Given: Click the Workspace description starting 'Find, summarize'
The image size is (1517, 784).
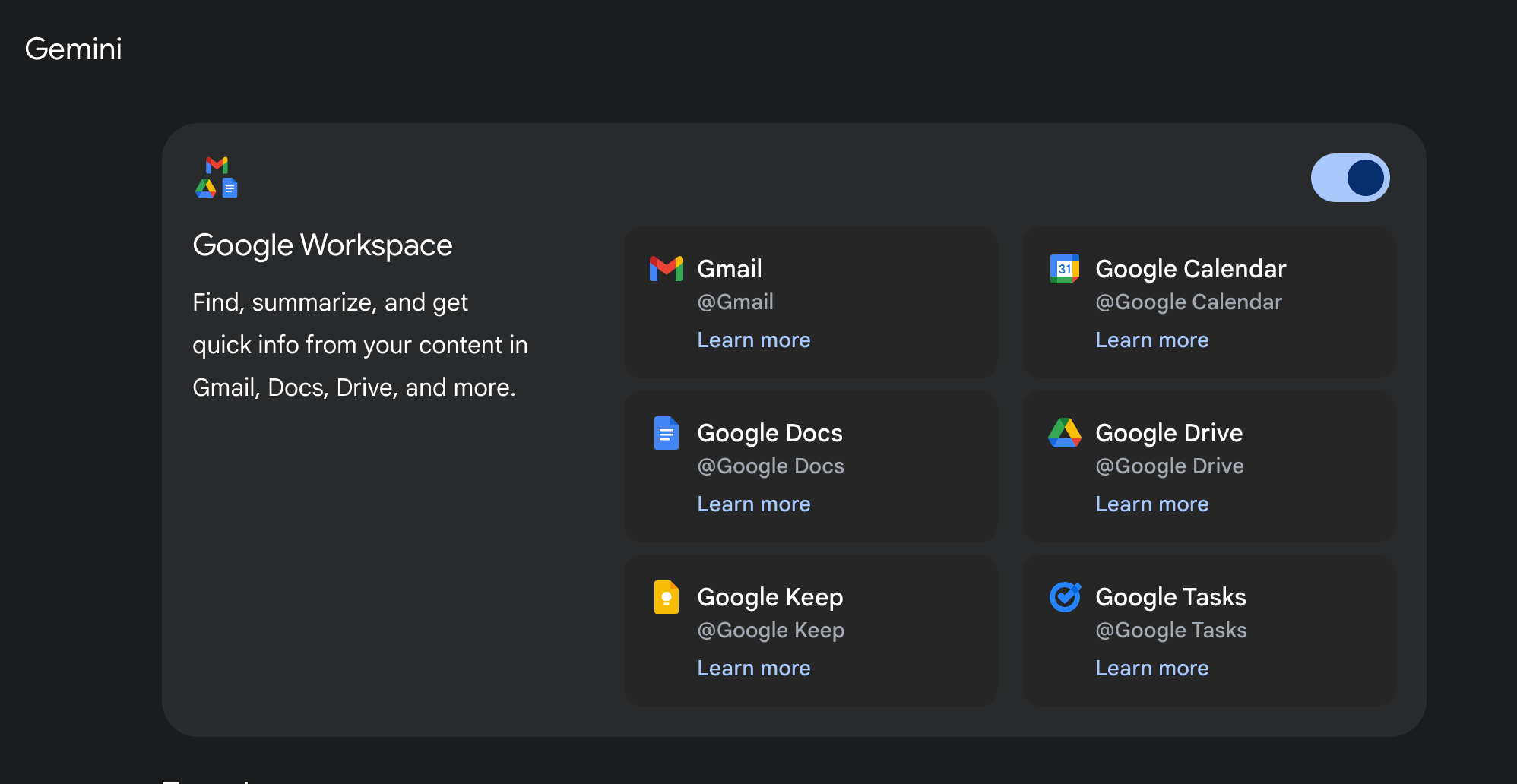Looking at the screenshot, I should point(360,345).
